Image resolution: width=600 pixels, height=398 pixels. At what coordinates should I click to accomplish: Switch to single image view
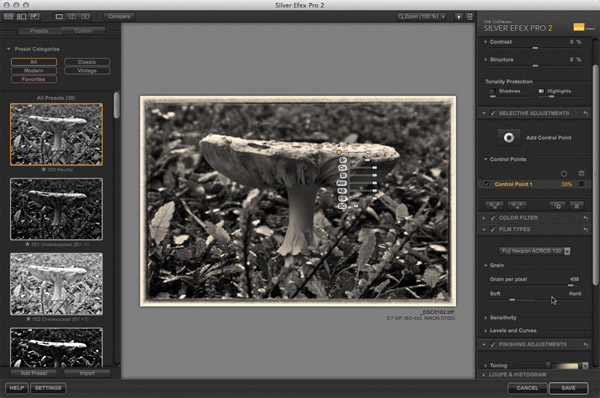pyautogui.click(x=59, y=16)
